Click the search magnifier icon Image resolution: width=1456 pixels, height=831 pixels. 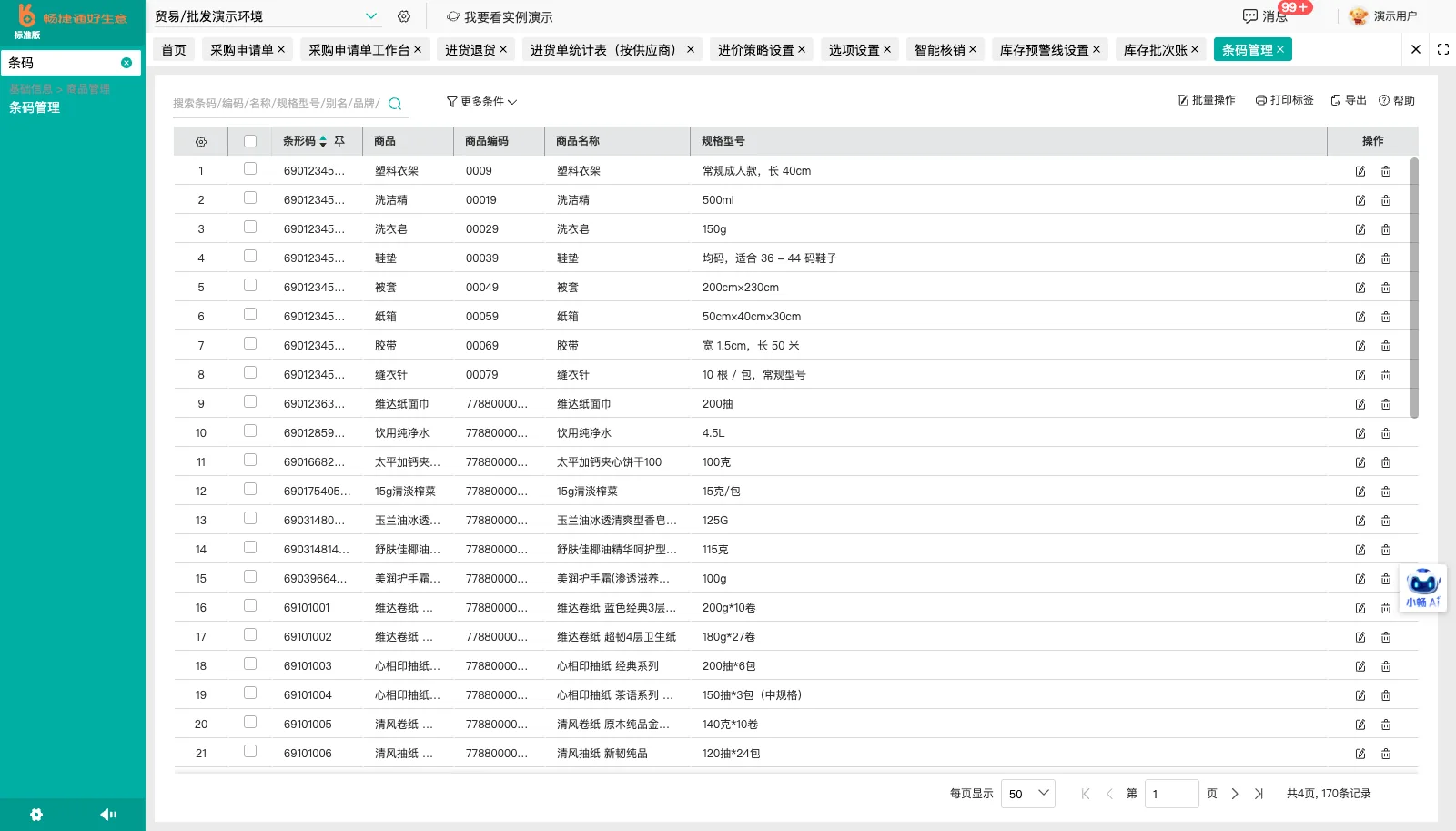pyautogui.click(x=395, y=104)
